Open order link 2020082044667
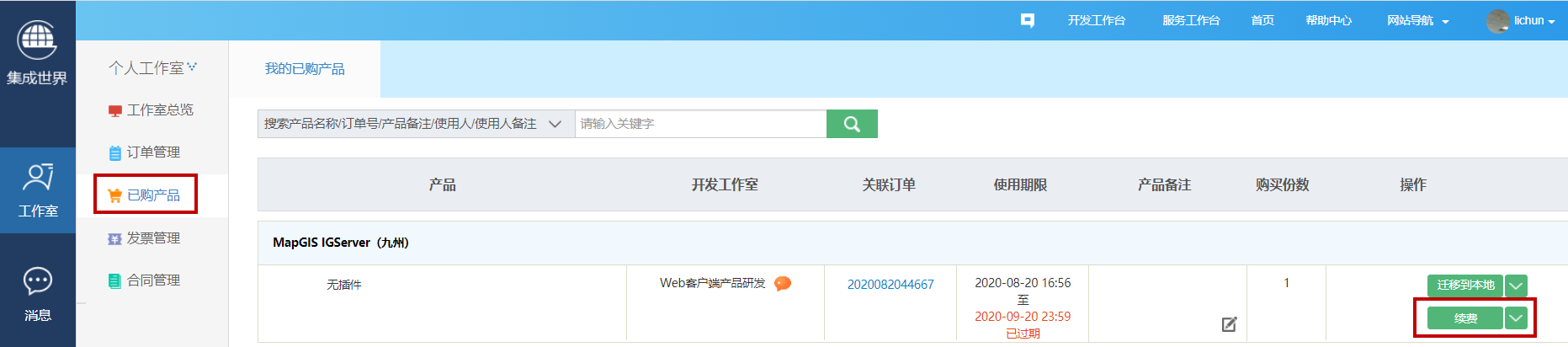1568x347 pixels. 890,285
